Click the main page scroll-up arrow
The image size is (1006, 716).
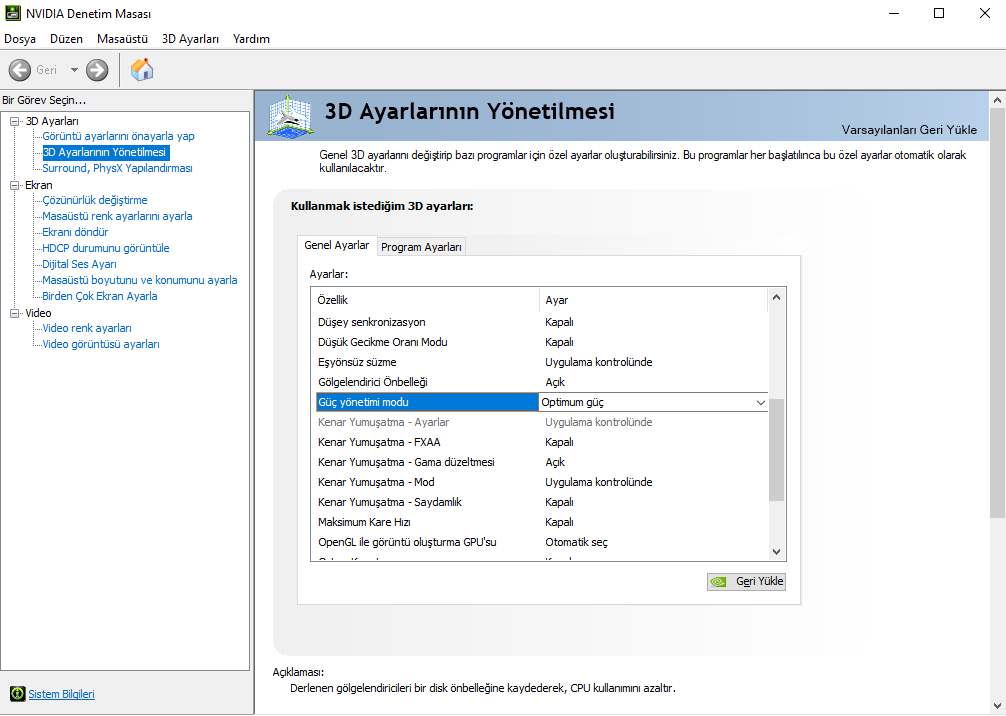[997, 100]
